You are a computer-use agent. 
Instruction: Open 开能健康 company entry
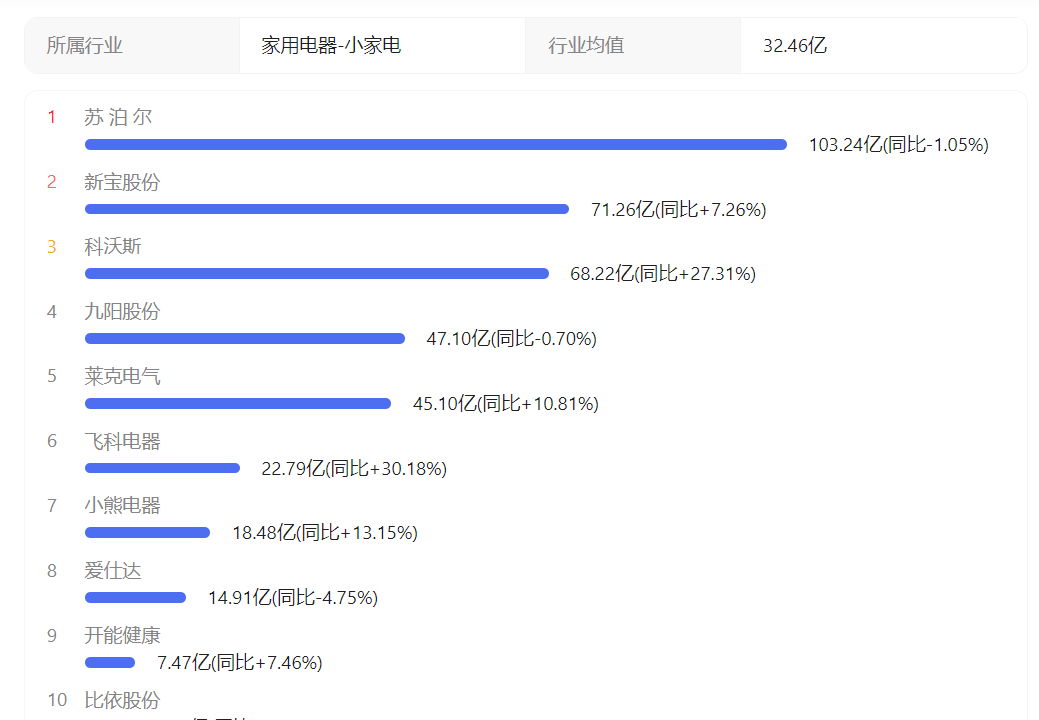pyautogui.click(x=122, y=635)
